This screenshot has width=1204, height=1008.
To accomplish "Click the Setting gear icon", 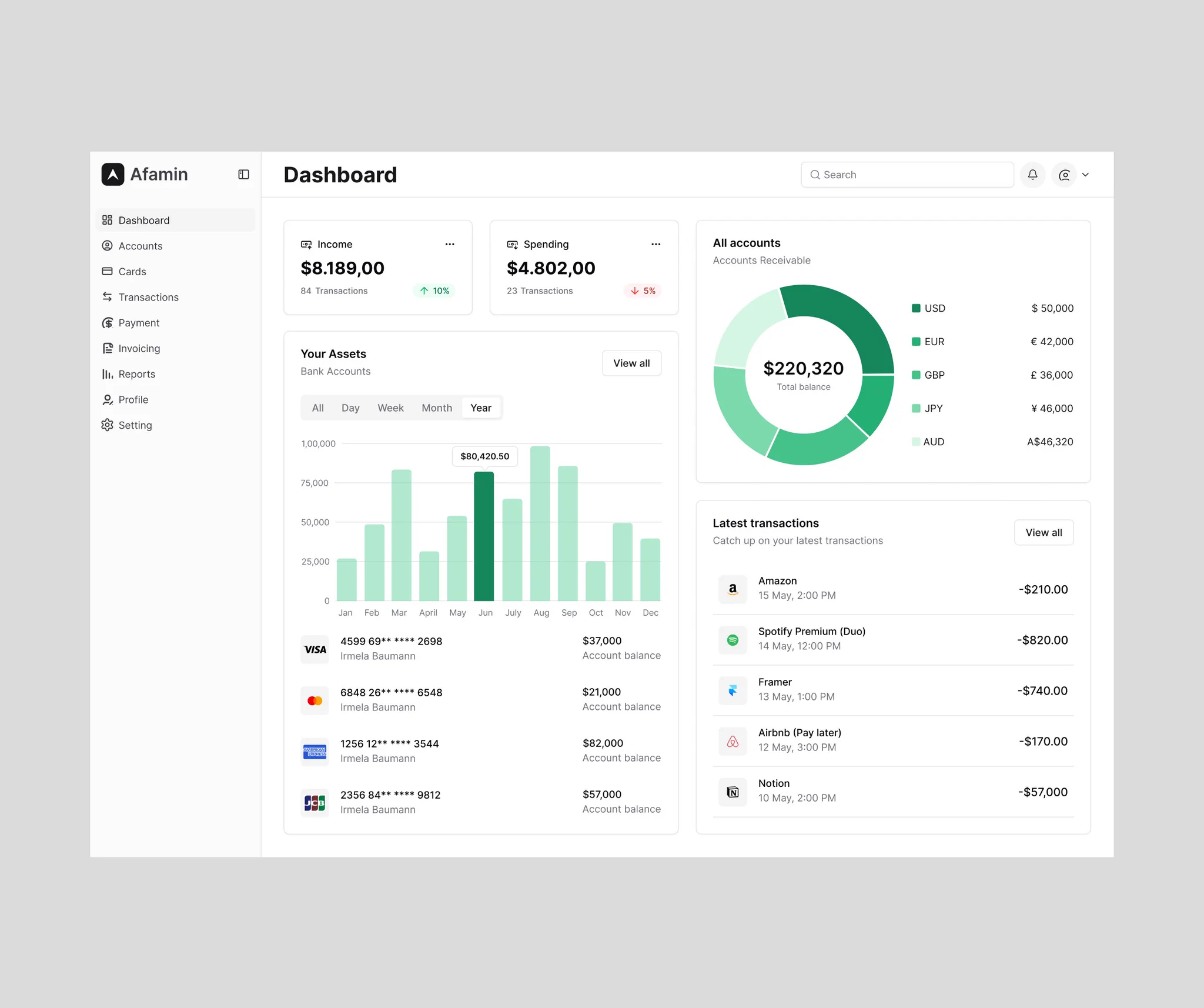I will click(107, 425).
